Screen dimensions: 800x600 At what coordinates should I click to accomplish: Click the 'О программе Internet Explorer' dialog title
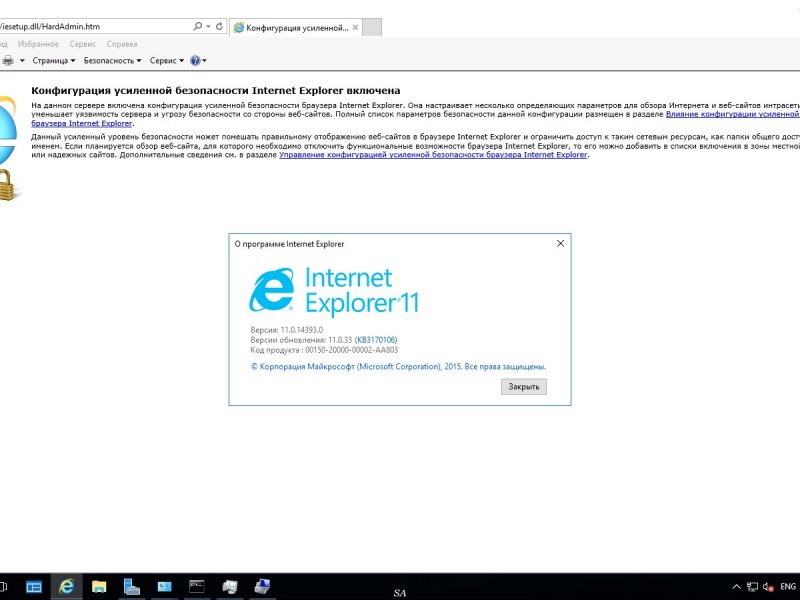pos(289,244)
